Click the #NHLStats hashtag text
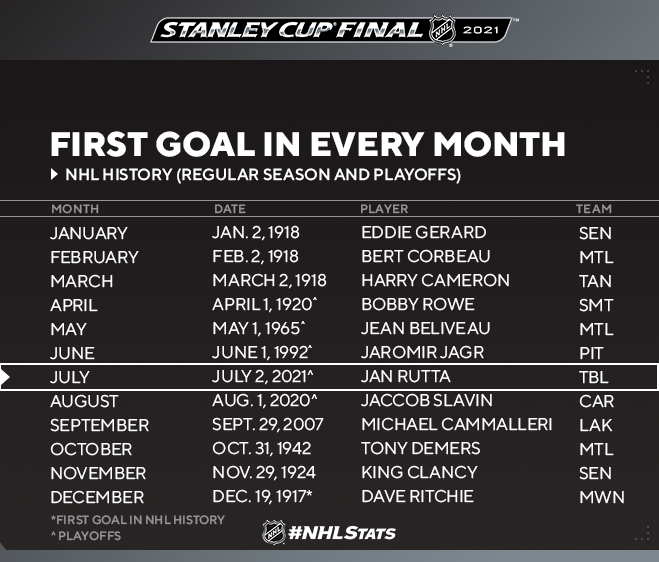The width and height of the screenshot is (659, 562). [x=342, y=533]
